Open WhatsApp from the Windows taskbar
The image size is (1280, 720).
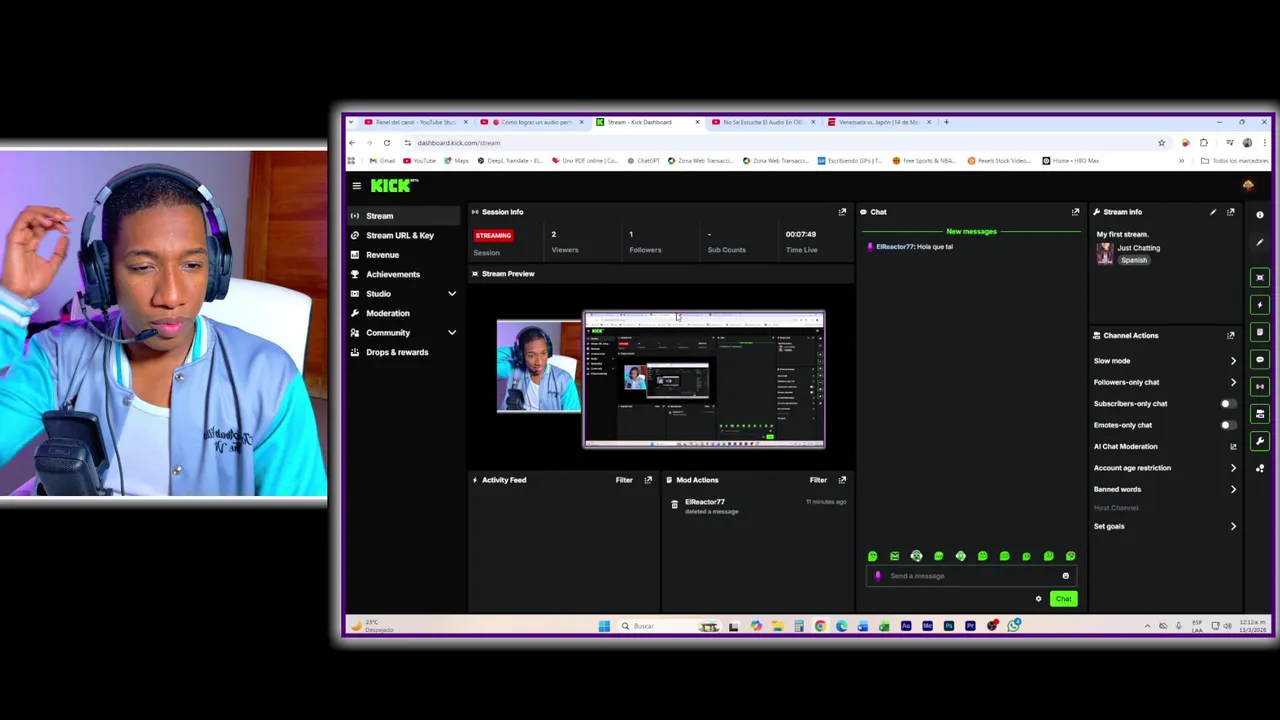click(x=1014, y=626)
